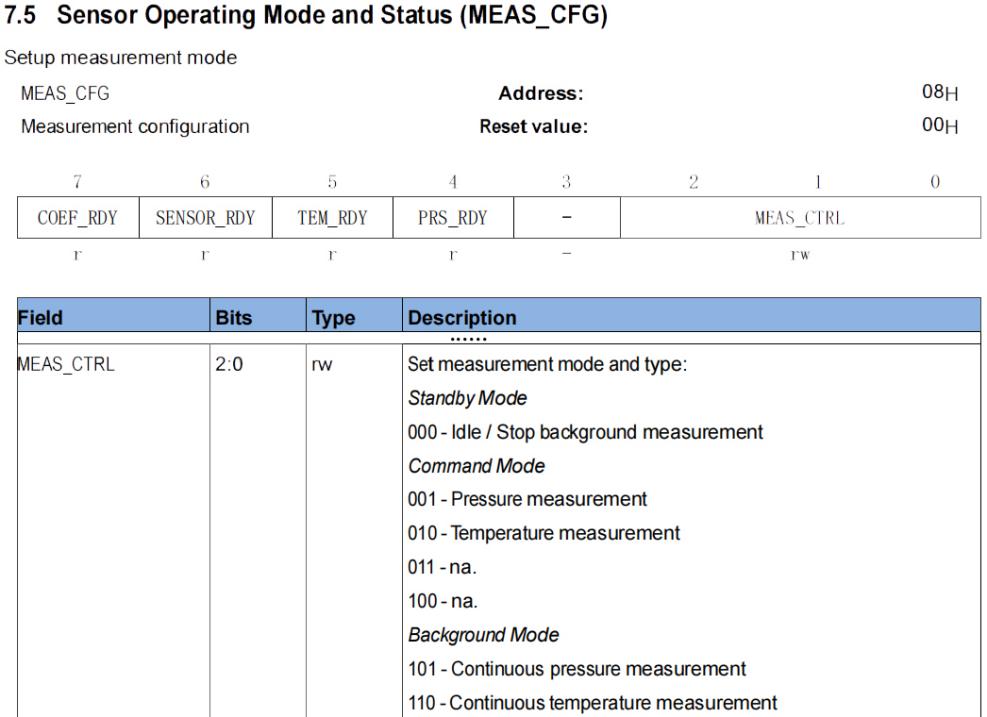Click the Field column header
Screen dimensions: 987x717
(x=40, y=319)
